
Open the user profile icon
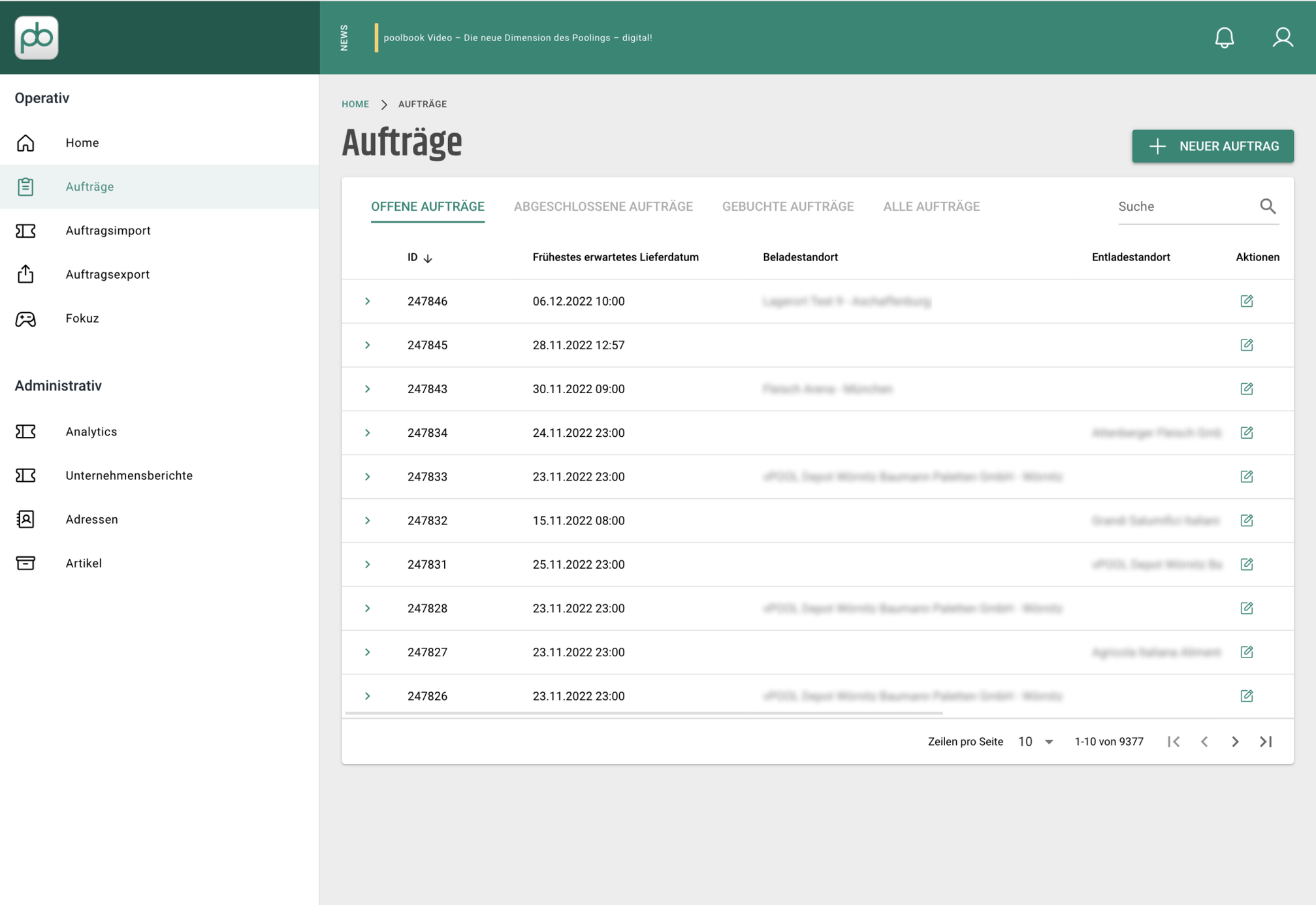coord(1282,37)
